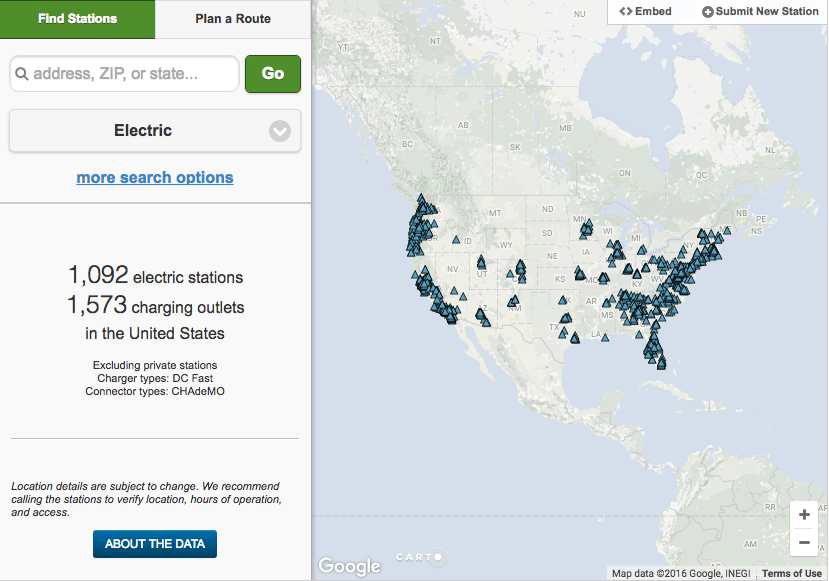Viewport: 829px width, 581px height.
Task: Select a station marker near Florida
Action: click(x=655, y=345)
